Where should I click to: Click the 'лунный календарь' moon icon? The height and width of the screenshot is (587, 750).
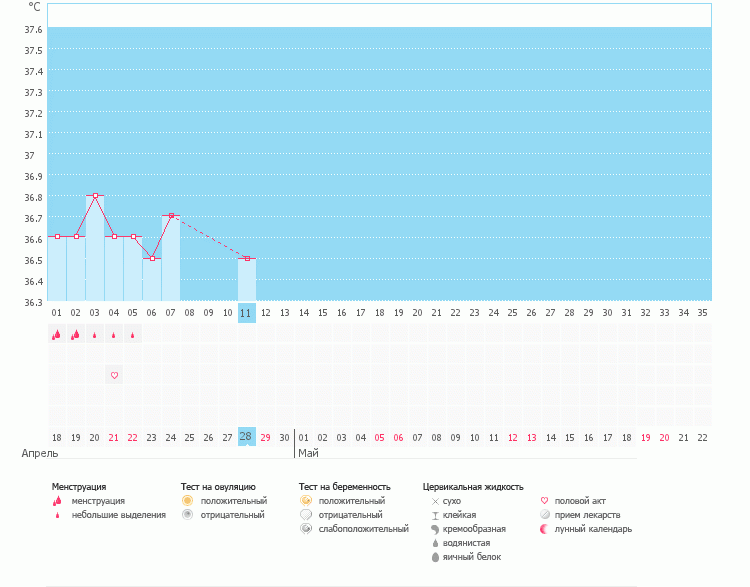pyautogui.click(x=545, y=529)
